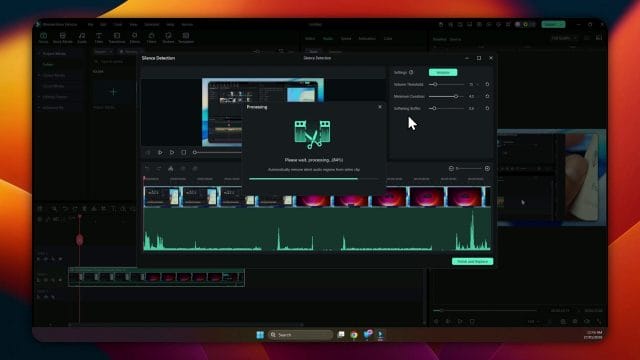Image resolution: width=640 pixels, height=360 pixels.
Task: Open Google Chrome from the taskbar
Action: pyautogui.click(x=354, y=335)
